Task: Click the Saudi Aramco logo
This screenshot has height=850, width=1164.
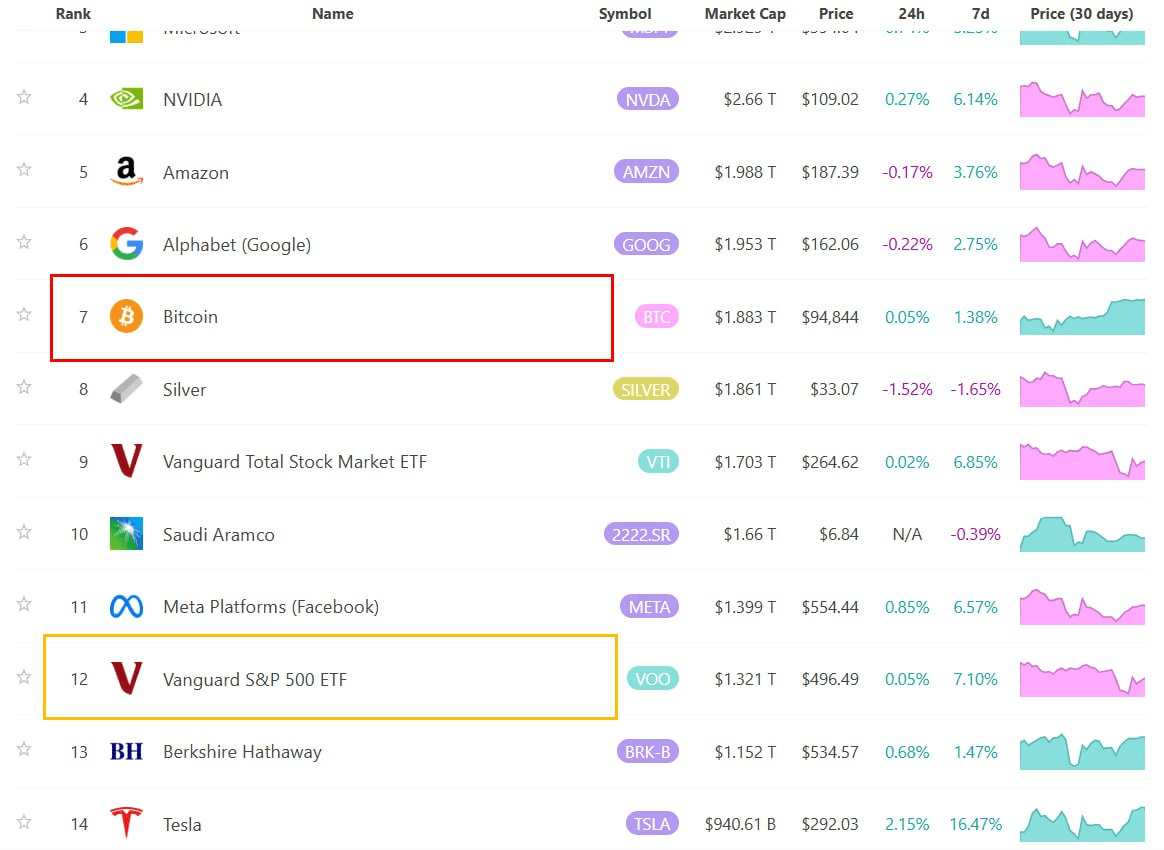Action: (x=126, y=533)
